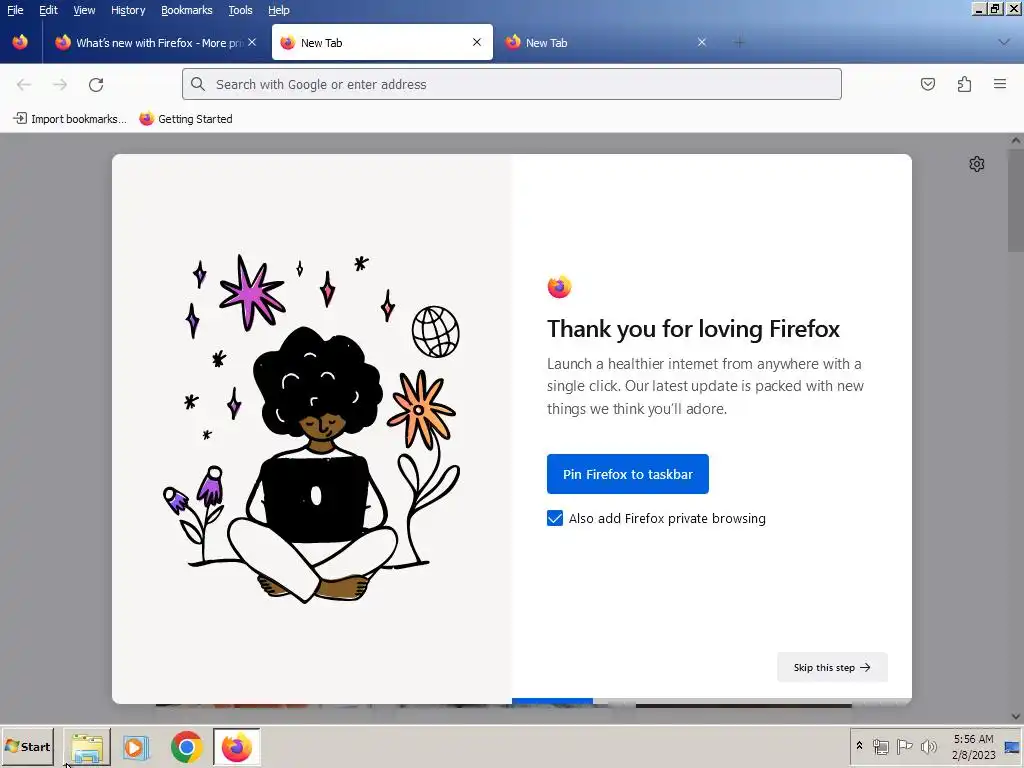The image size is (1024, 768).
Task: Close the What's new with Firefox tab
Action: click(x=252, y=42)
